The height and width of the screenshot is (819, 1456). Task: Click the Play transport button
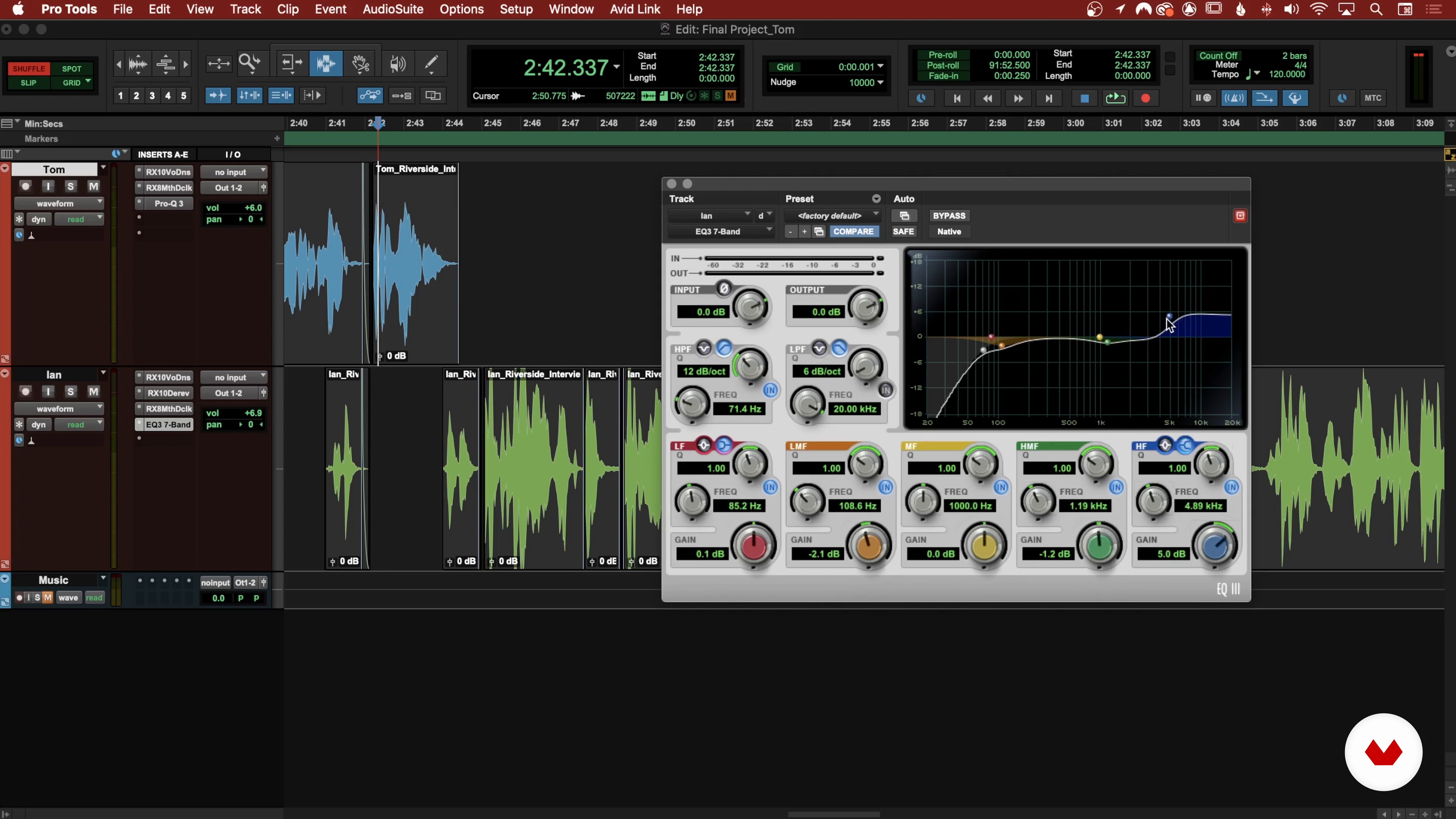click(1115, 98)
